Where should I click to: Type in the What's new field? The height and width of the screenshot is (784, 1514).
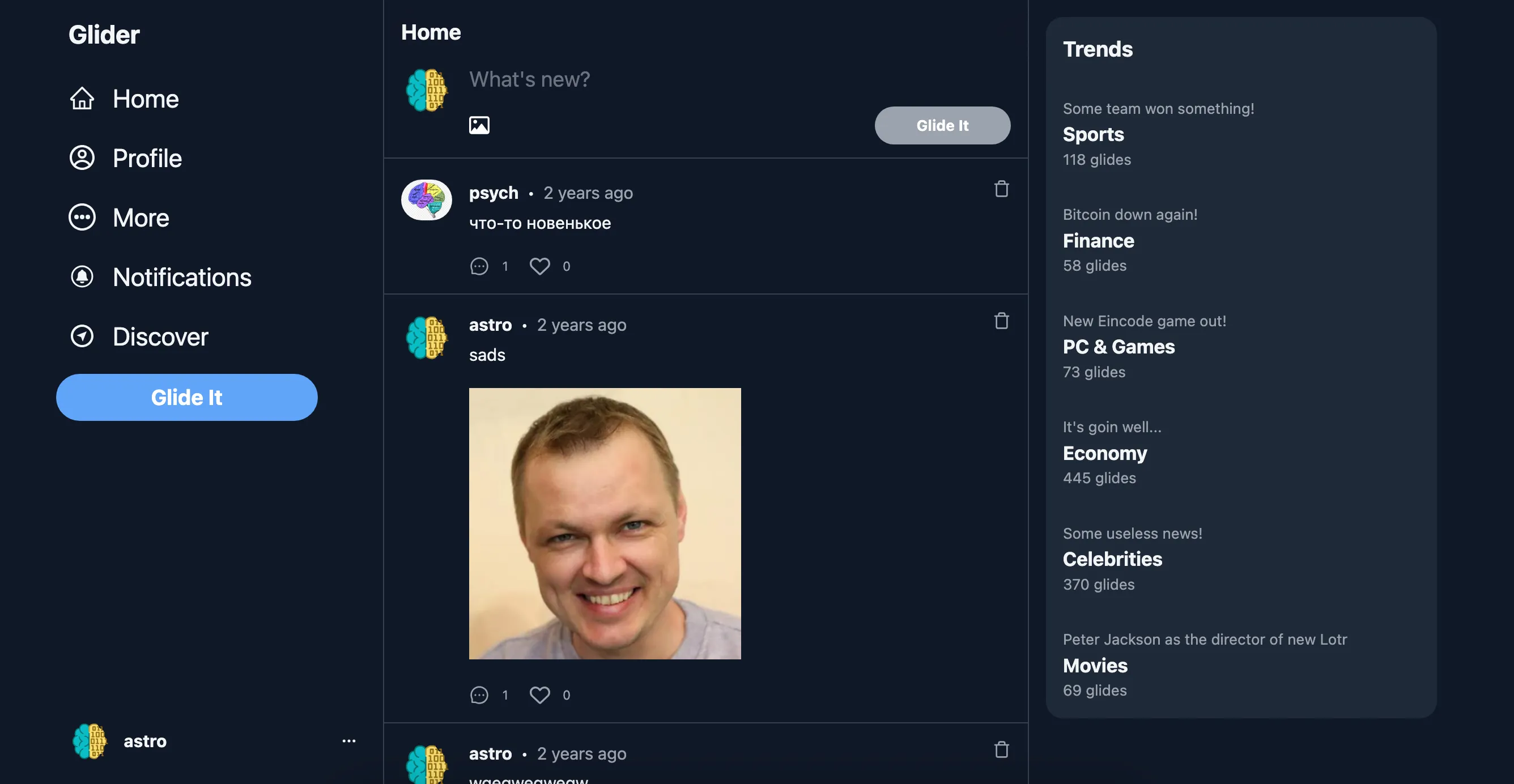click(x=647, y=79)
